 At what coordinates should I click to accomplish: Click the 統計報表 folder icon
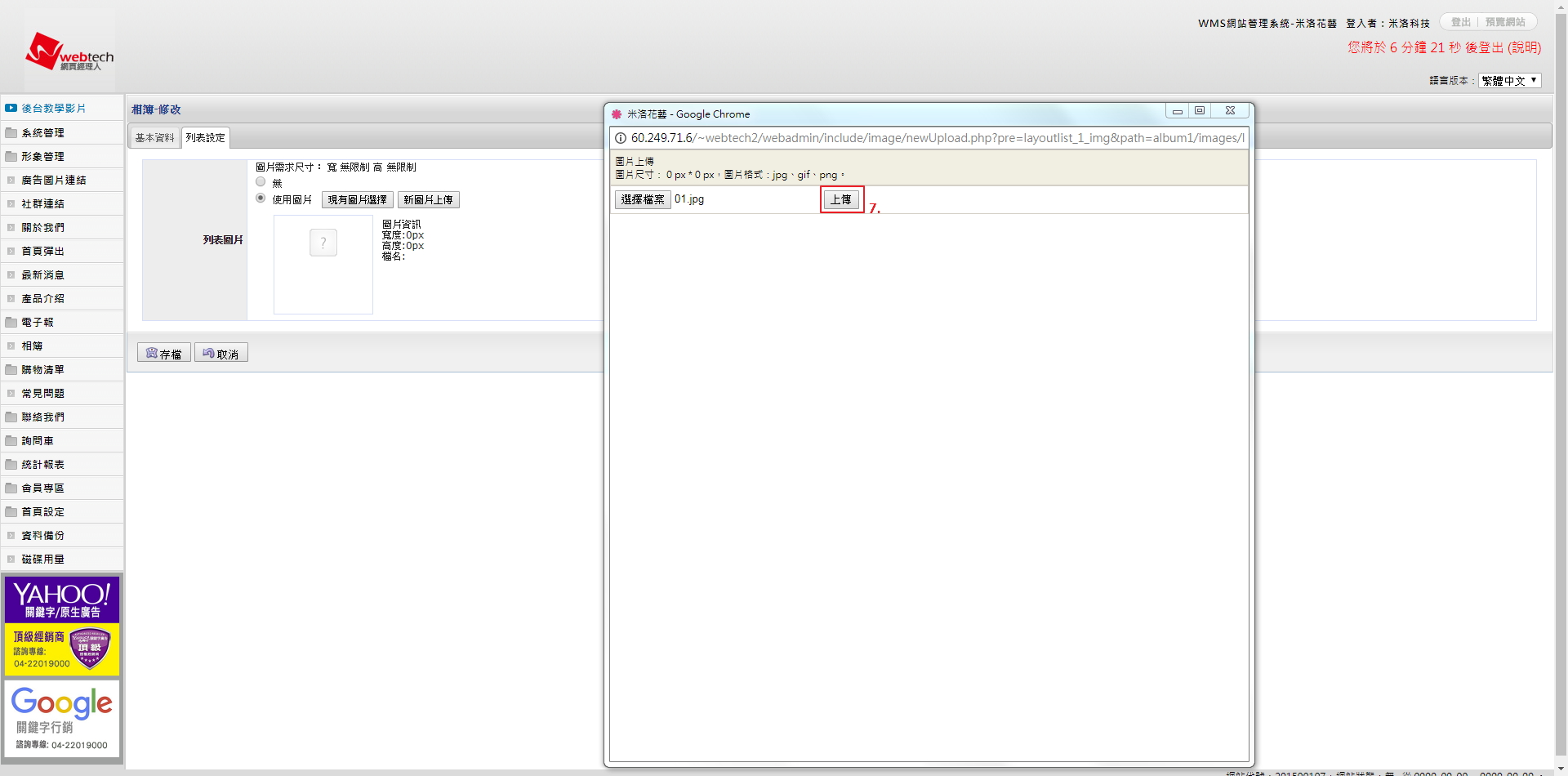[x=11, y=464]
